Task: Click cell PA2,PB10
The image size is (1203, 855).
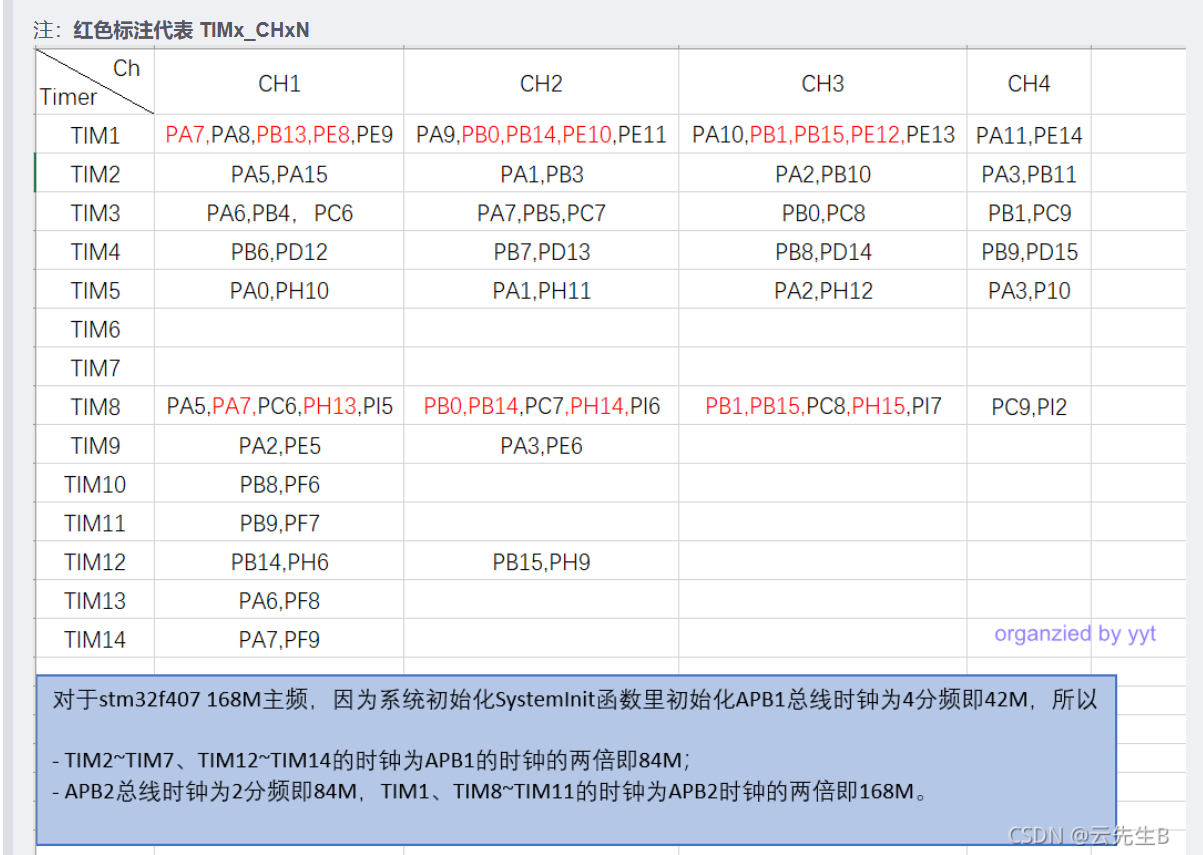Action: (x=822, y=174)
